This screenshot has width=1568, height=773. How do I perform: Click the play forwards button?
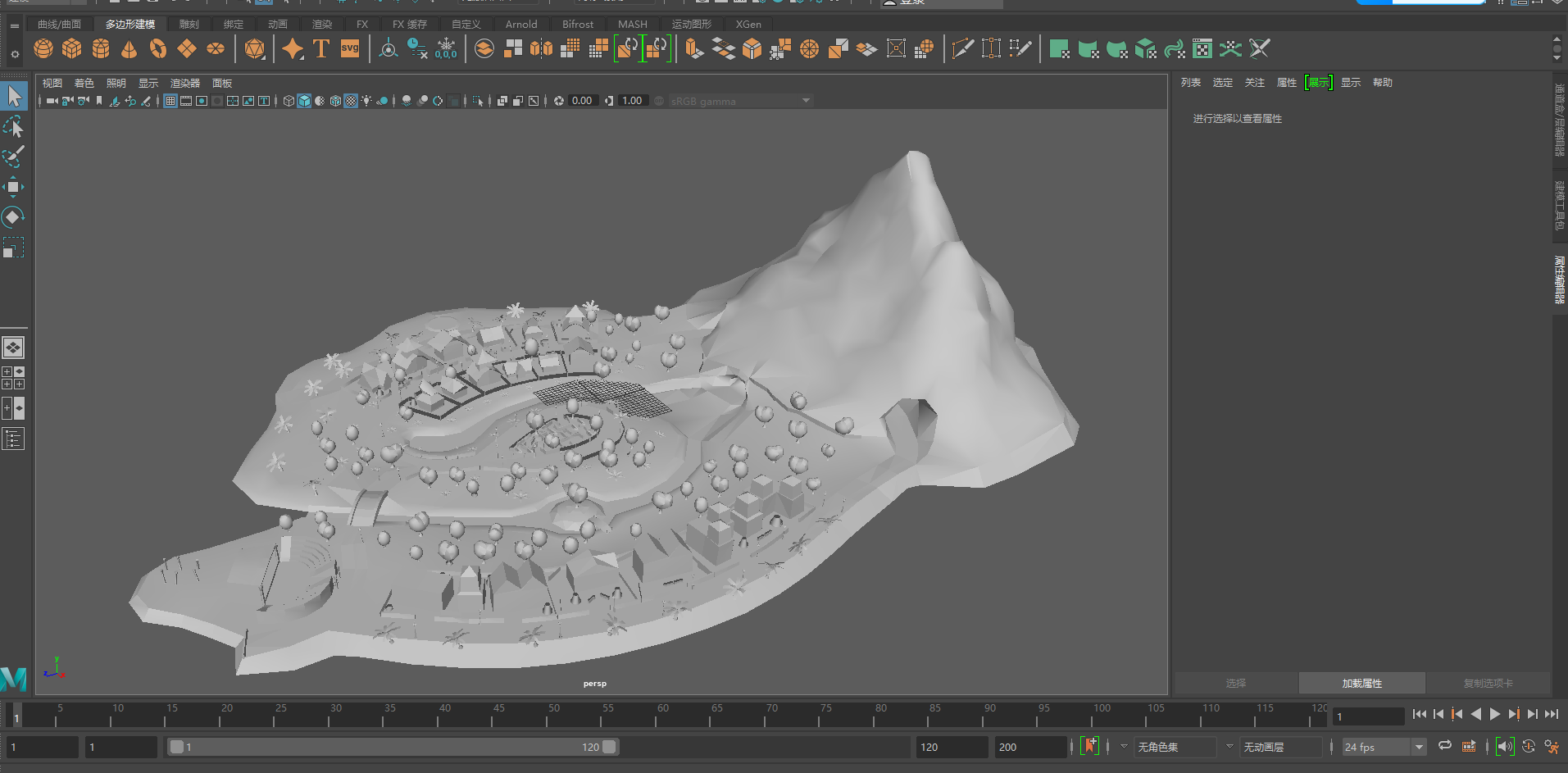coord(1495,715)
